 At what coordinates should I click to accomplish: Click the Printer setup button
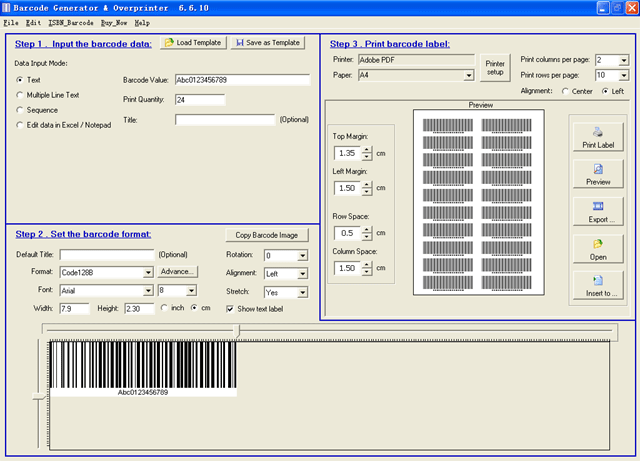495,68
